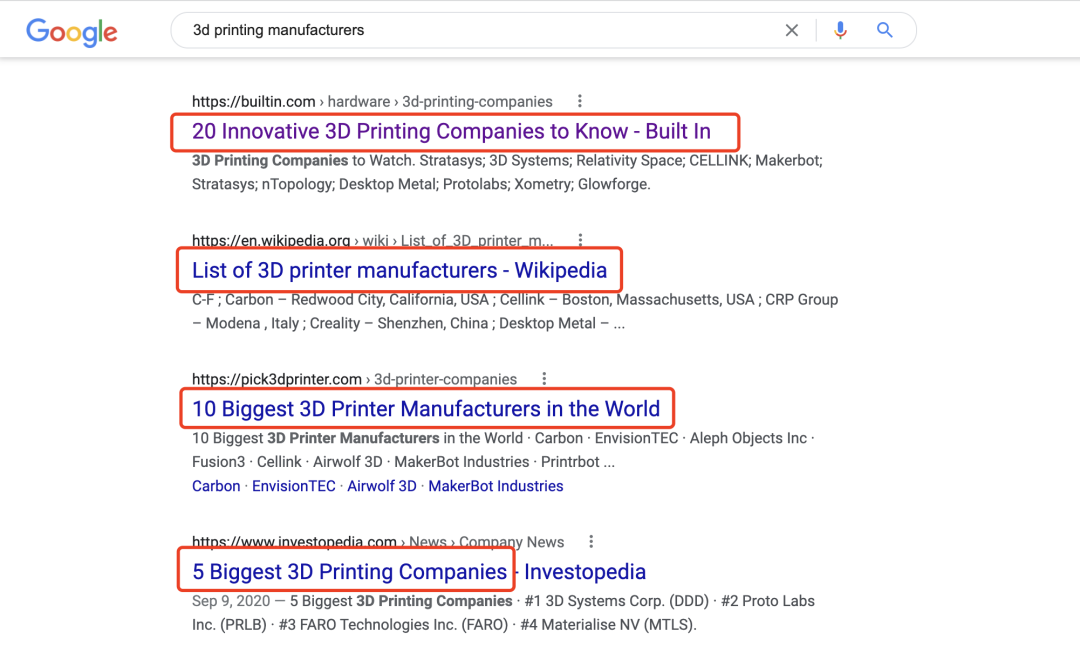Start voice search with microphone icon
The height and width of the screenshot is (660, 1080).
tap(840, 31)
